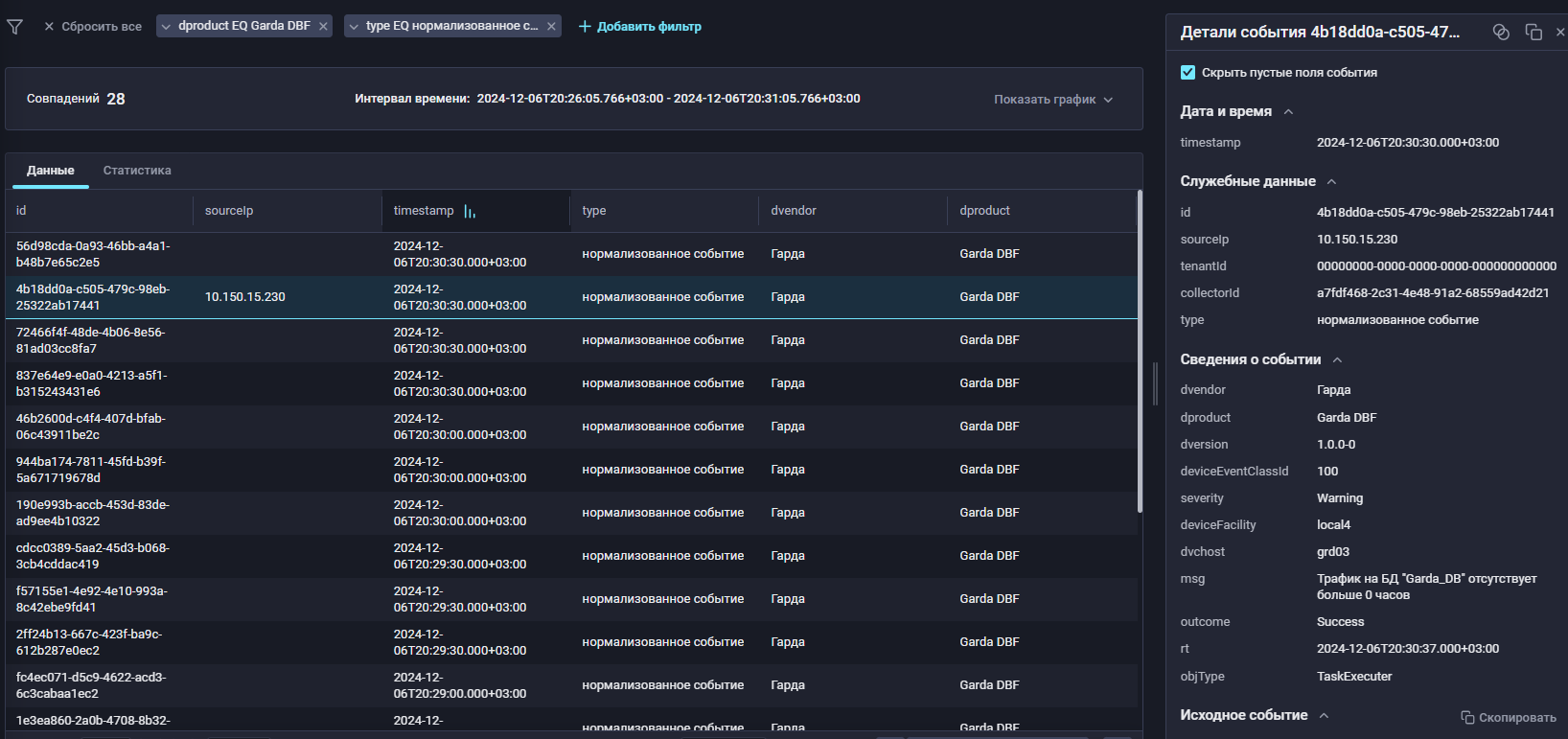The image size is (1568, 739).
Task: Switch to the 'Статистика' tab
Action: point(137,171)
